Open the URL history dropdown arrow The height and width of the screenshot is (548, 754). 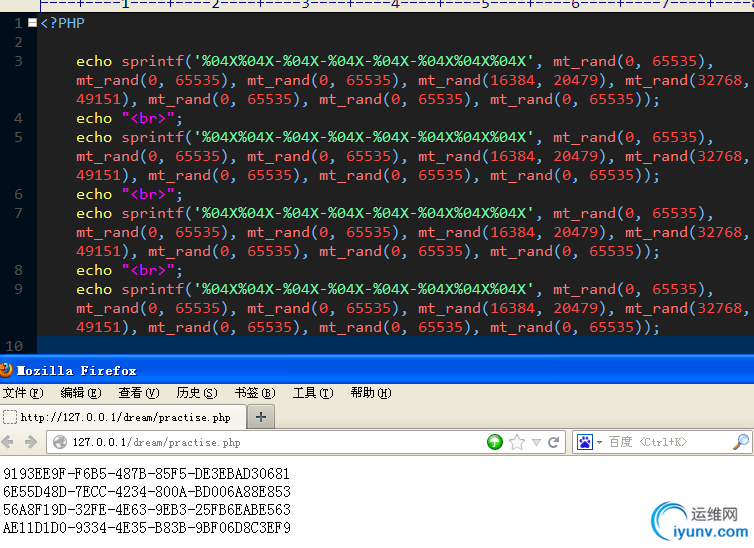(536, 442)
